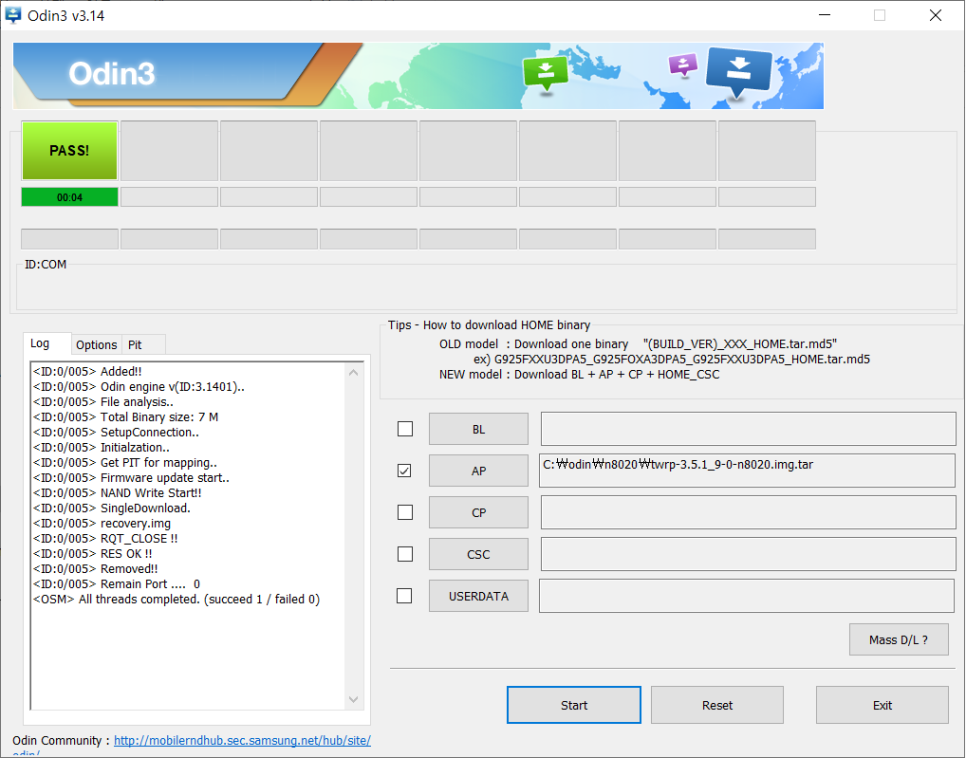Click the CSC file path field

(749, 554)
